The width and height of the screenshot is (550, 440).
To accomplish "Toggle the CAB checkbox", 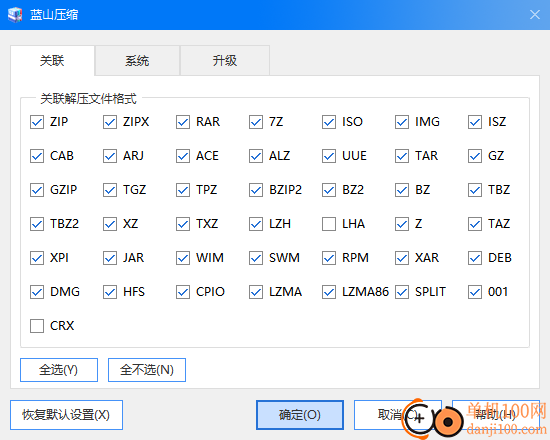I will (x=37, y=156).
